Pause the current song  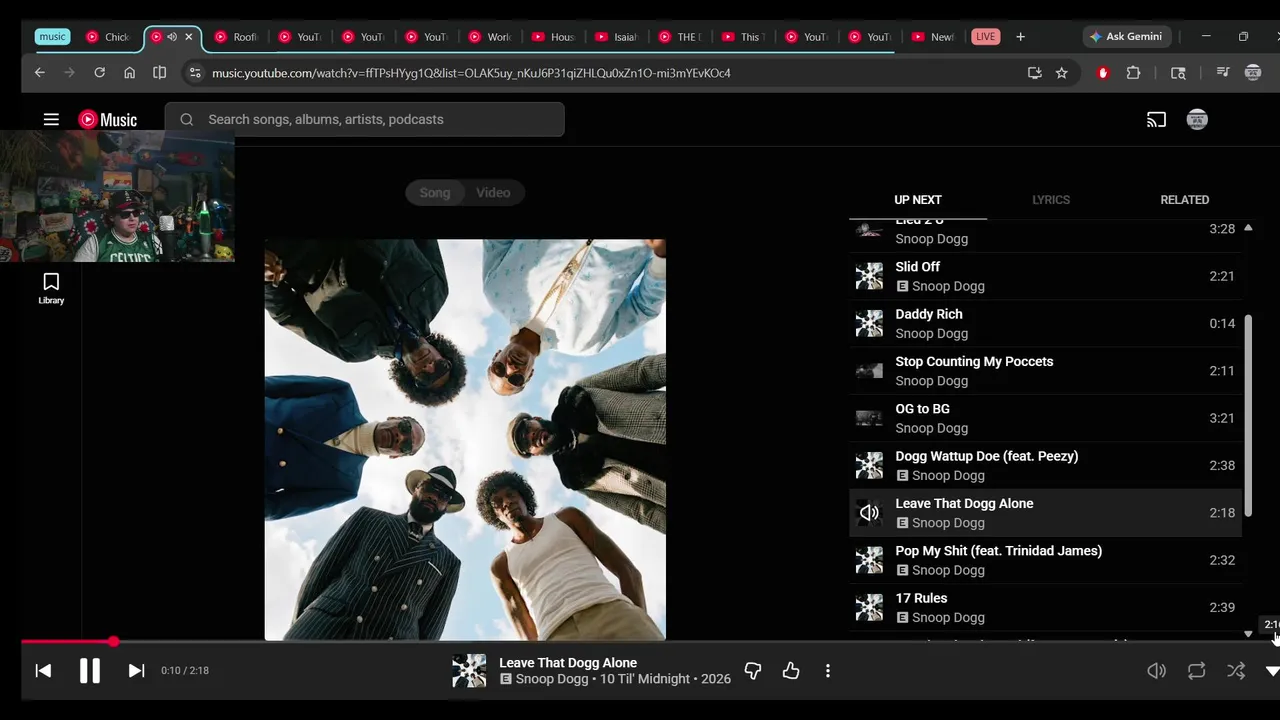click(x=90, y=671)
